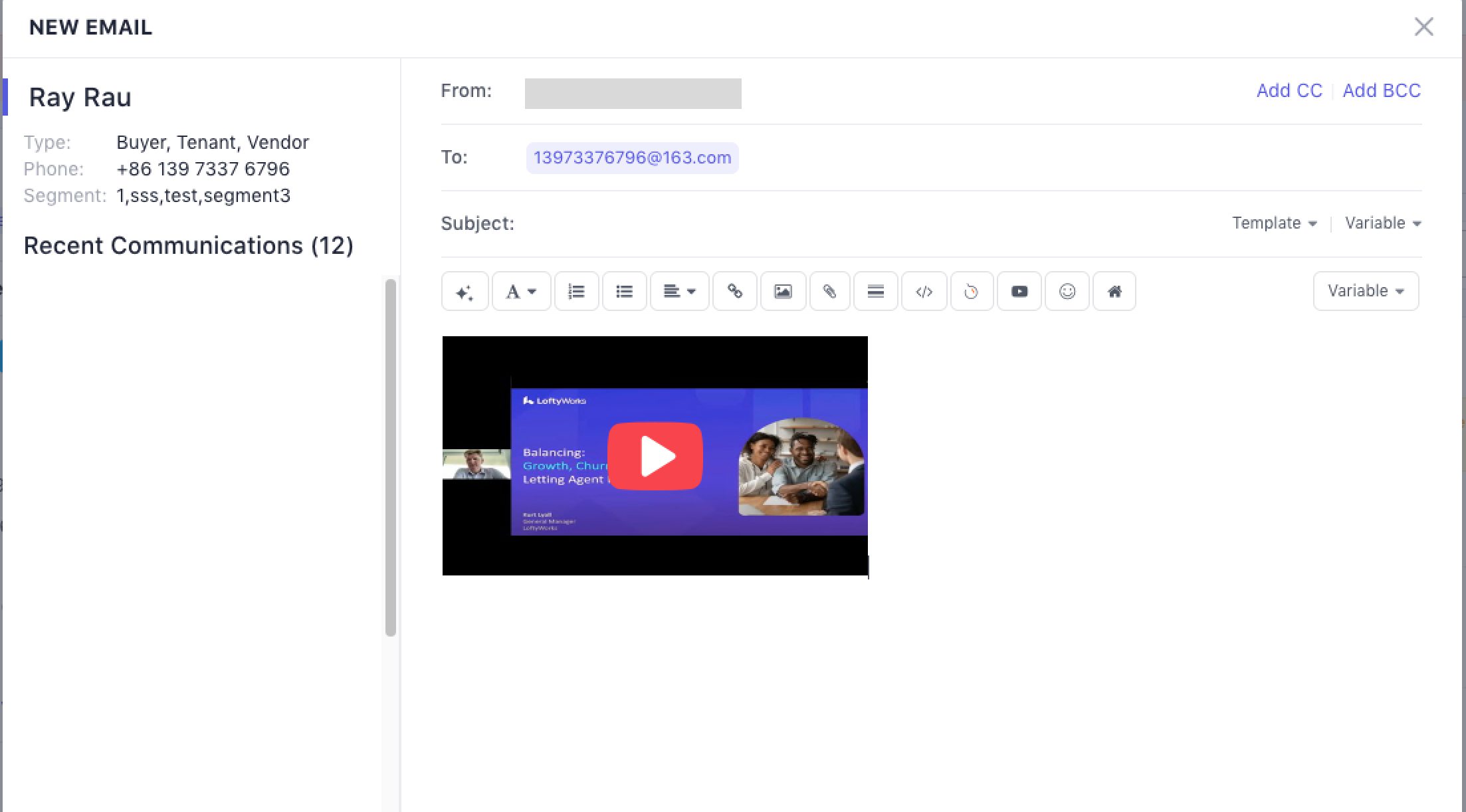1466x812 pixels.
Task: Insert a bulleted list
Action: pyautogui.click(x=624, y=291)
